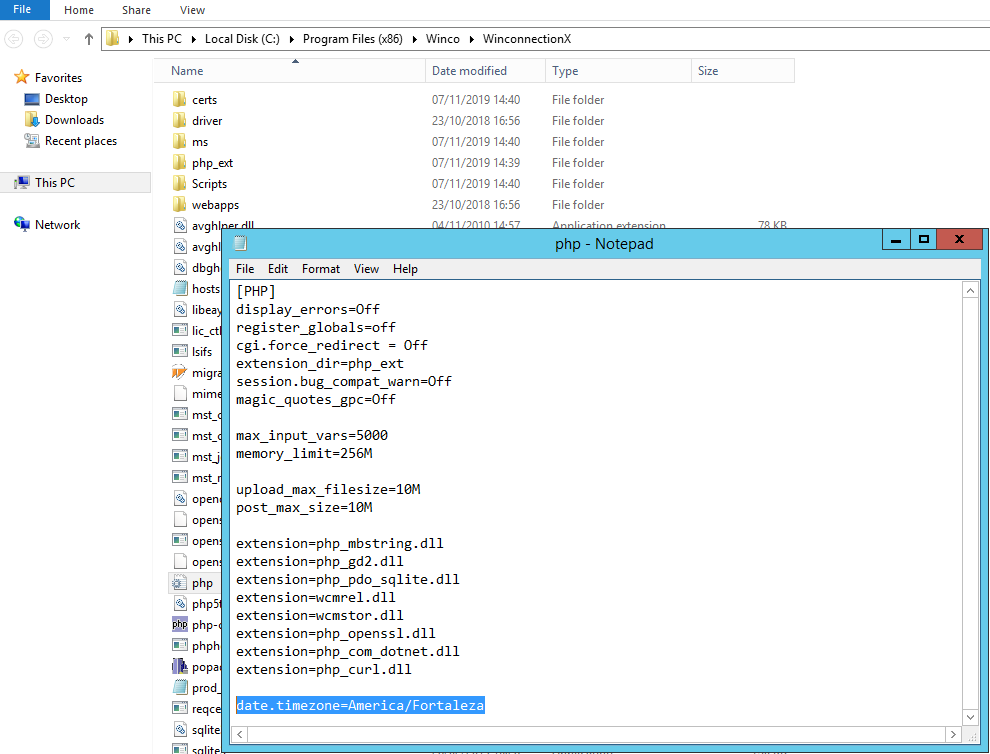
Task: Switch to the Share ribbon tab
Action: (136, 10)
